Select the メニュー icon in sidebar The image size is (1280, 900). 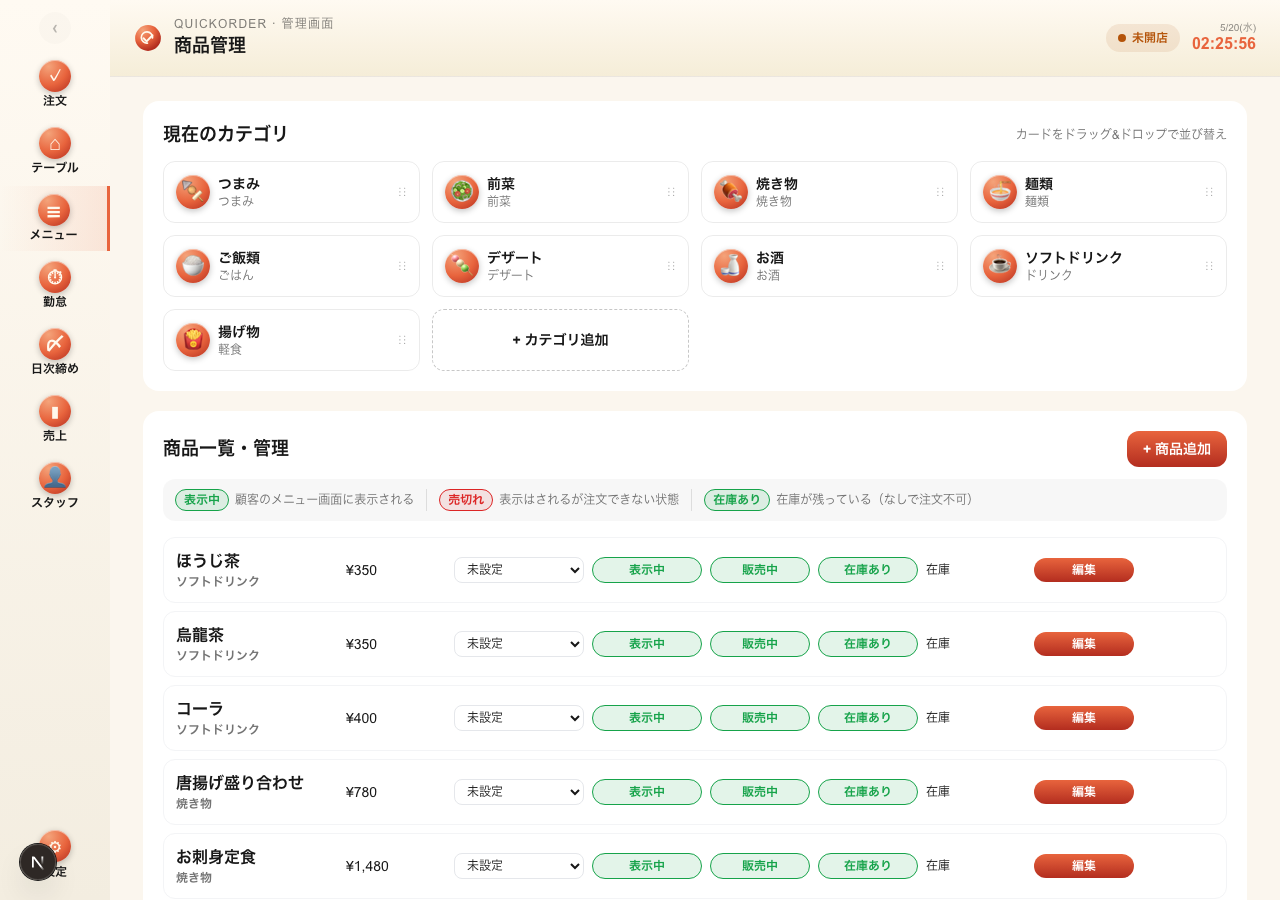tap(54, 210)
